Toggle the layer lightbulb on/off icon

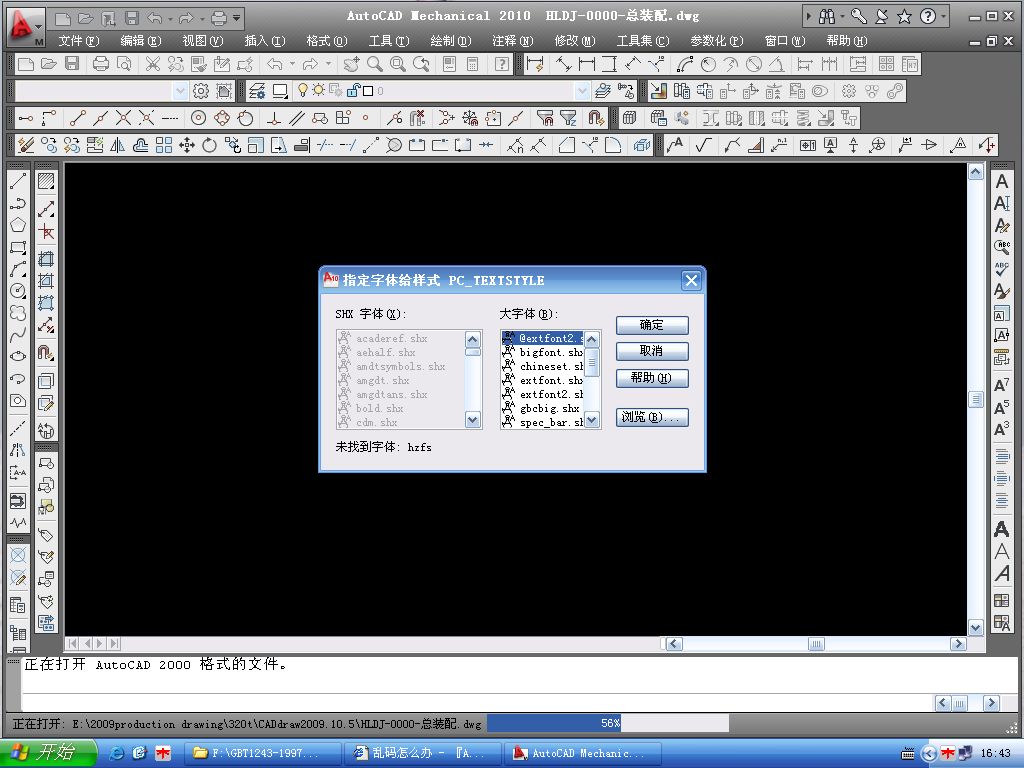(x=302, y=90)
